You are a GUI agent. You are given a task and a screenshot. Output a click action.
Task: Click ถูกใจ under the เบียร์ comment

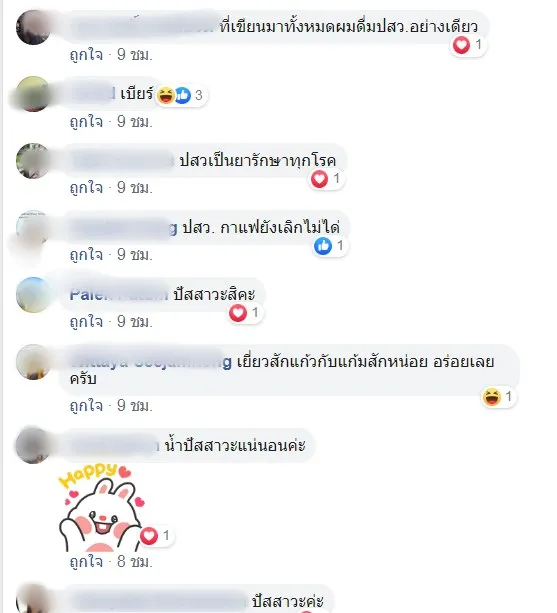[x=86, y=122]
